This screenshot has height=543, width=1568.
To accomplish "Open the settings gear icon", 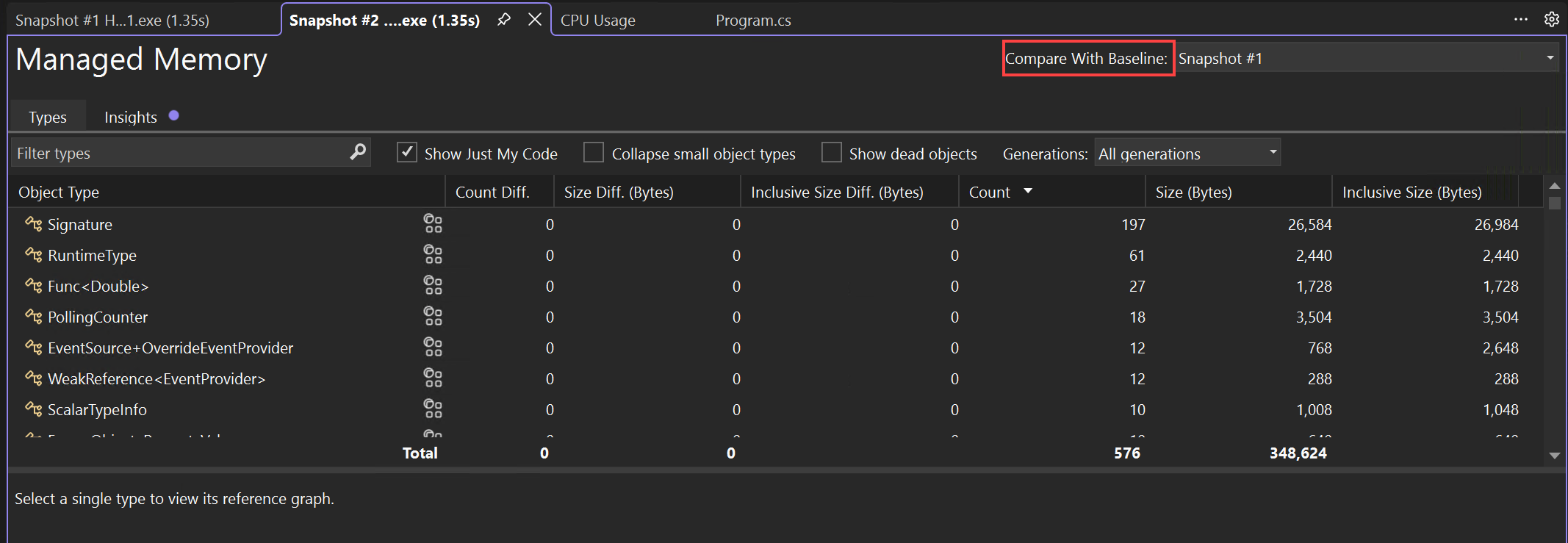I will 1551,20.
